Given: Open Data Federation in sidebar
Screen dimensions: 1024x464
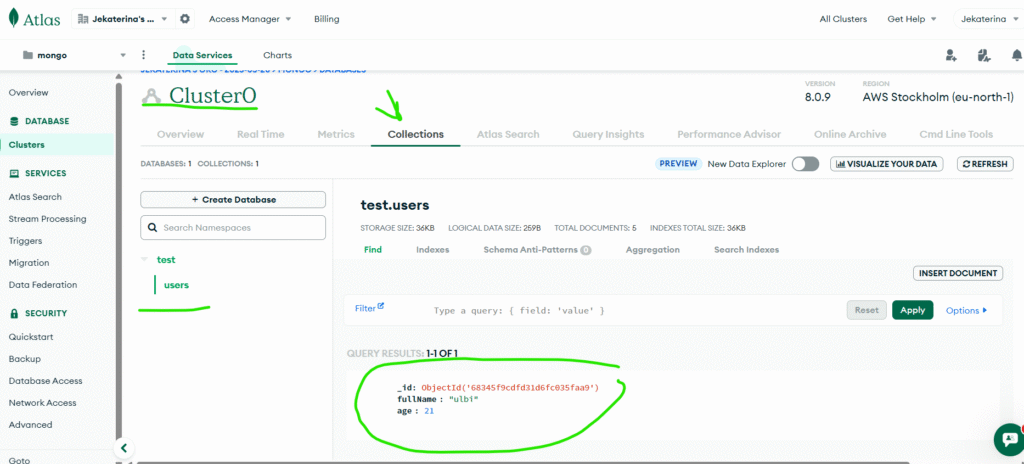Looking at the screenshot, I should pyautogui.click(x=42, y=285).
